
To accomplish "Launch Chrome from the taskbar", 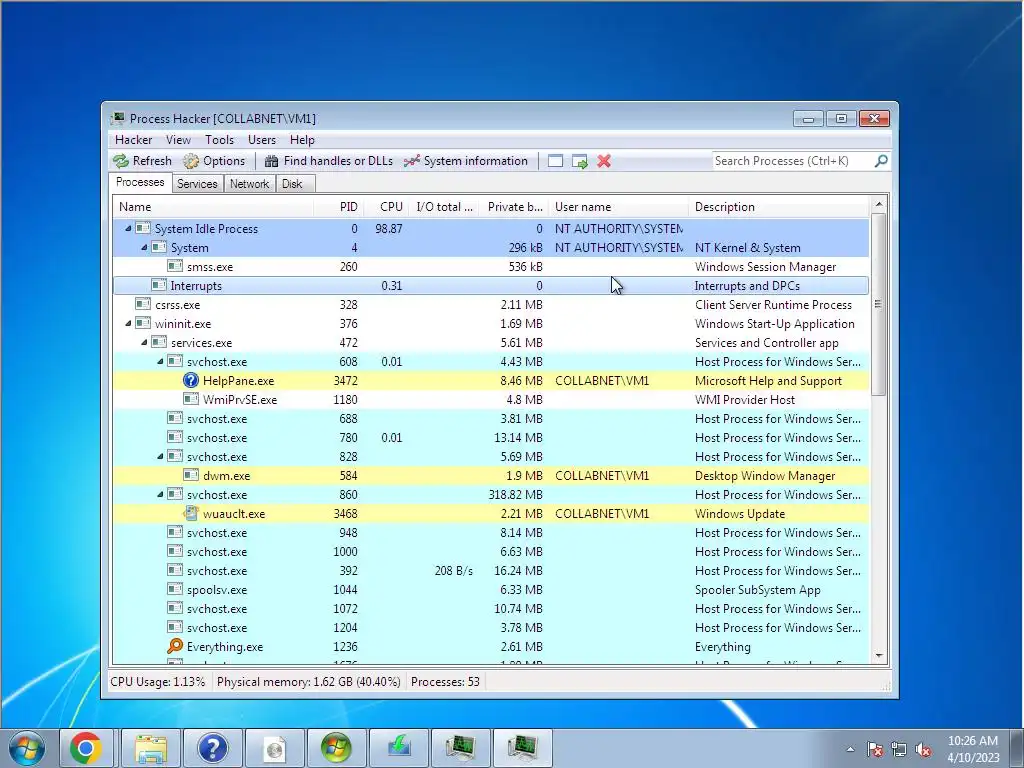I will coord(86,748).
